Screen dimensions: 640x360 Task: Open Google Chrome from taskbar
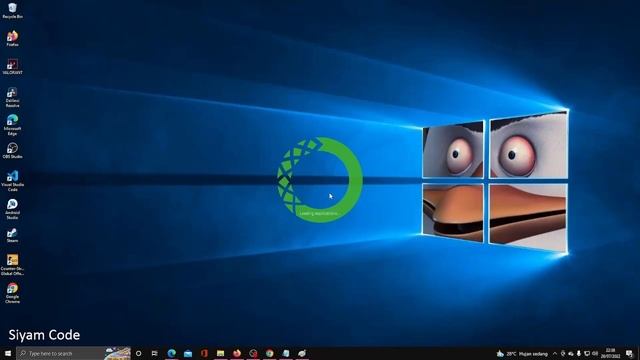pos(269,353)
